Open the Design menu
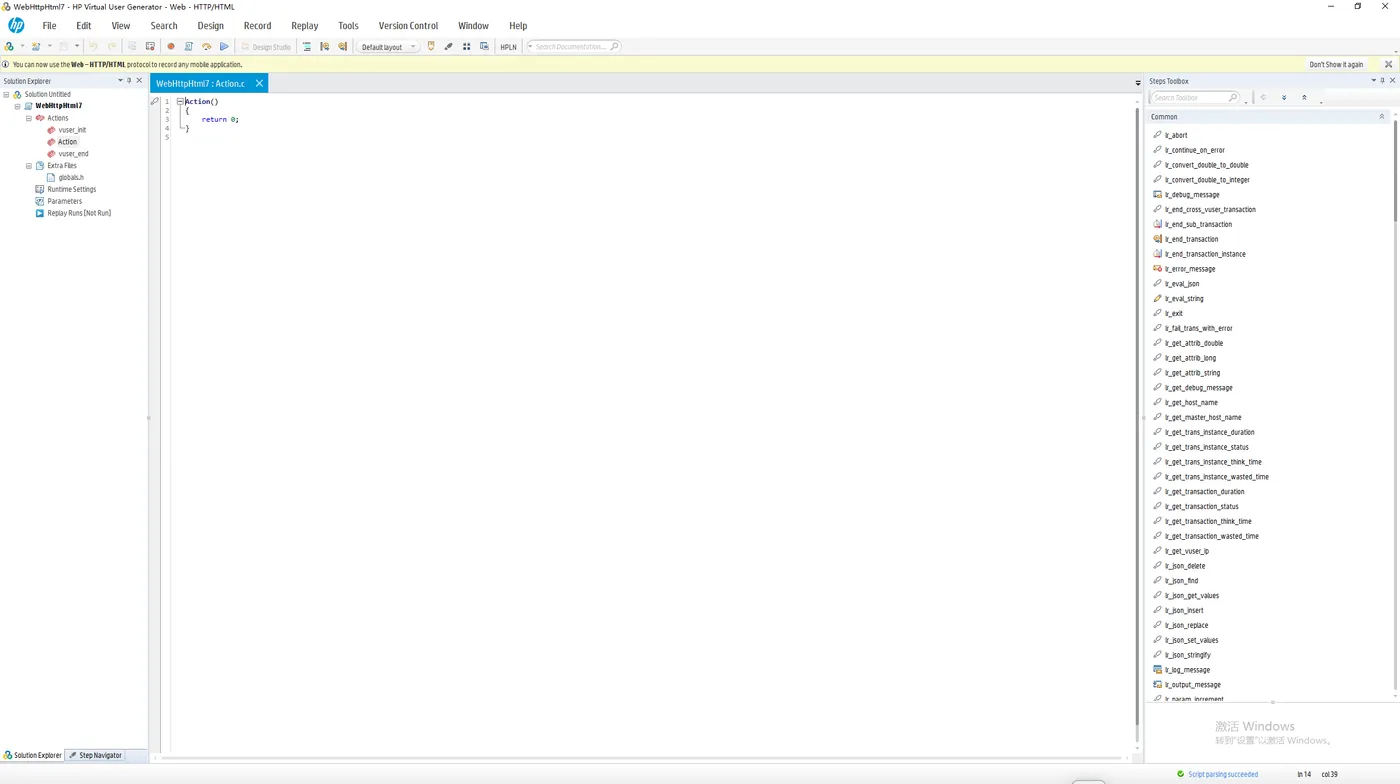1400x784 pixels. coord(210,26)
